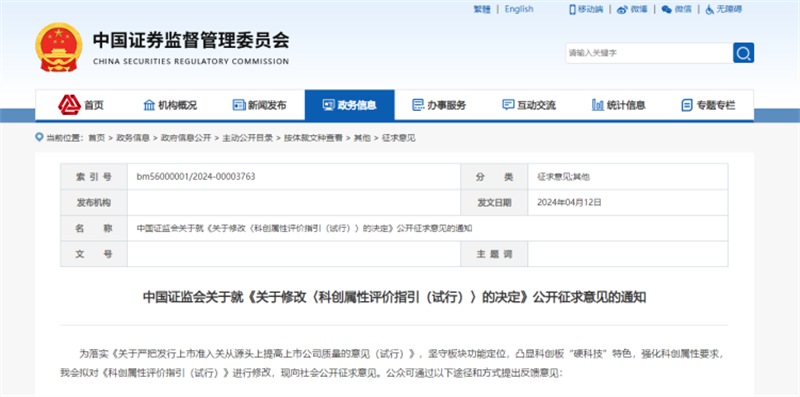Click the 索引号 label cell
The width and height of the screenshot is (800, 397).
[x=94, y=177]
